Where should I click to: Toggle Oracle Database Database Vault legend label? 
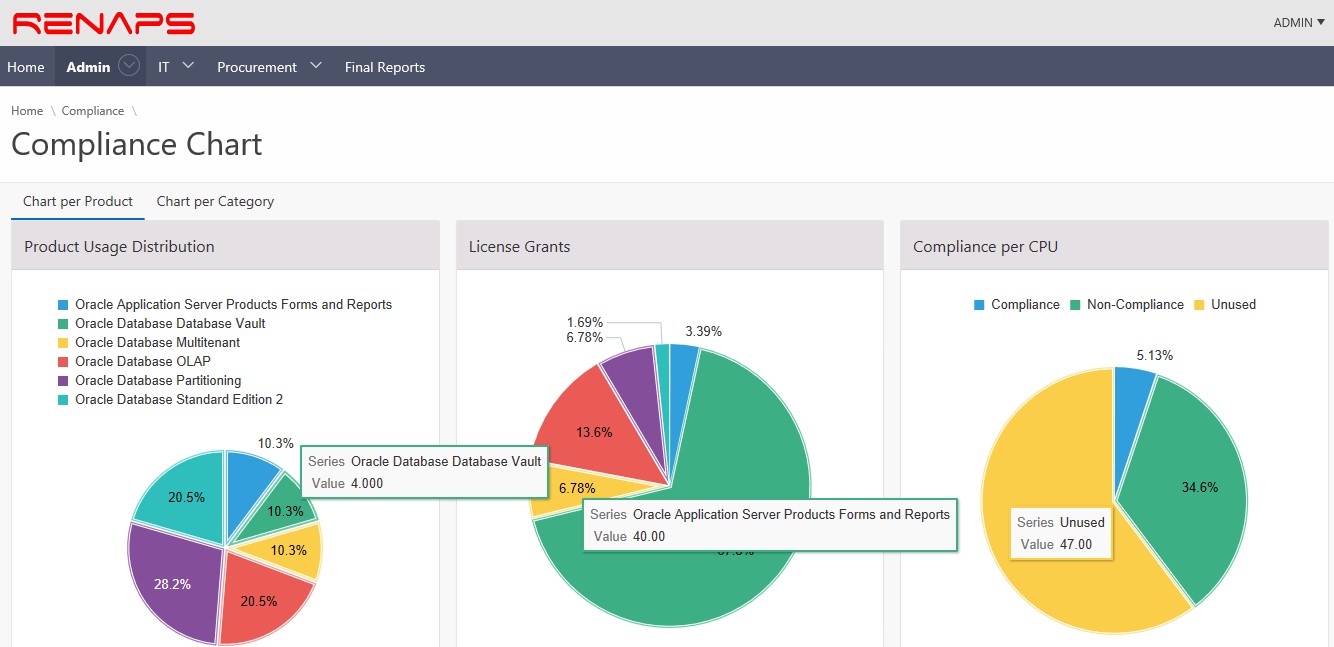170,323
